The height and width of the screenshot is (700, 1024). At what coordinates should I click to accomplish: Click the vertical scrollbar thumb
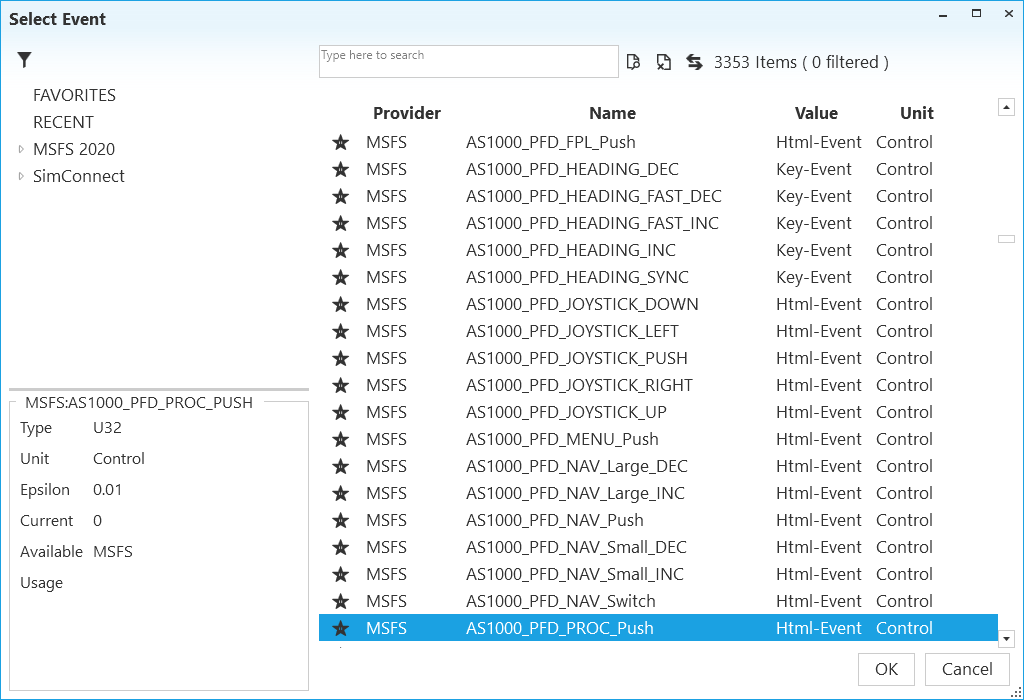coord(1006,239)
